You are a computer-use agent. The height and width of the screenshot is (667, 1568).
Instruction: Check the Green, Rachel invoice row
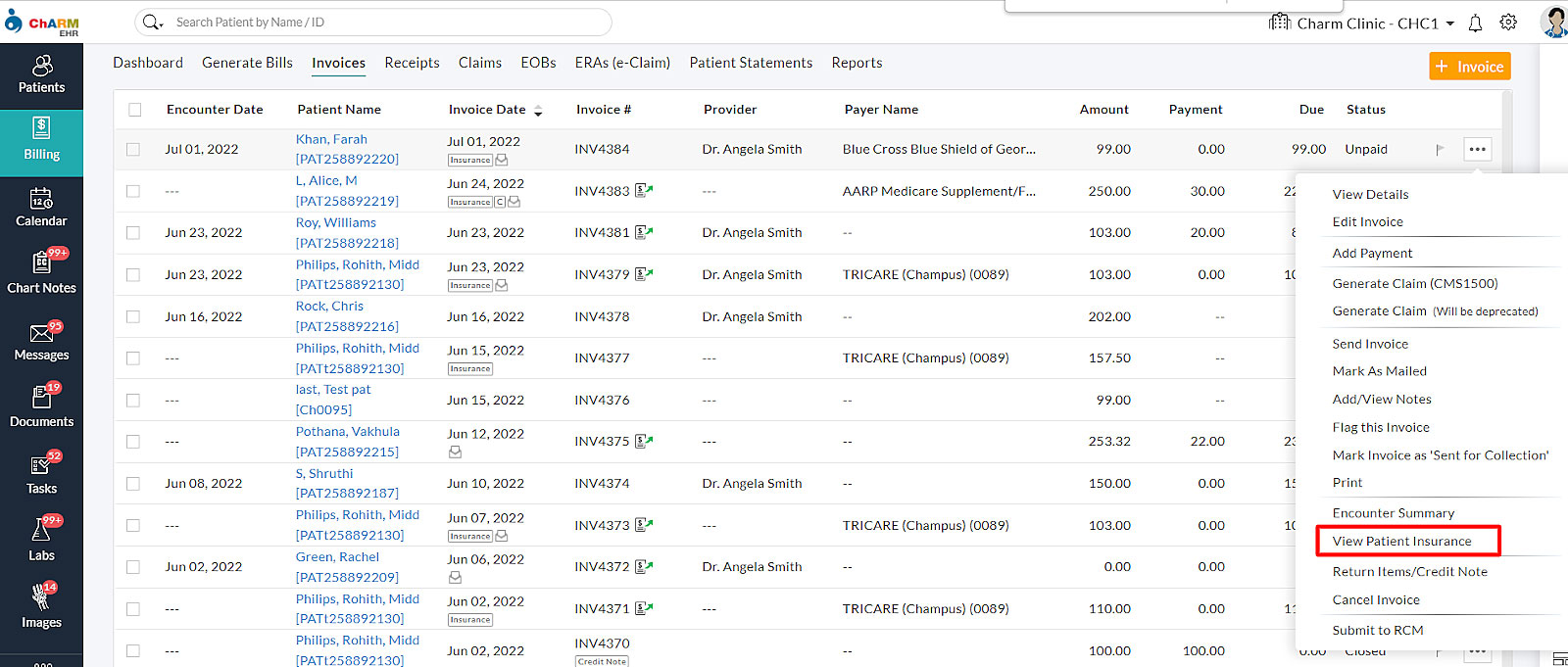[133, 567]
